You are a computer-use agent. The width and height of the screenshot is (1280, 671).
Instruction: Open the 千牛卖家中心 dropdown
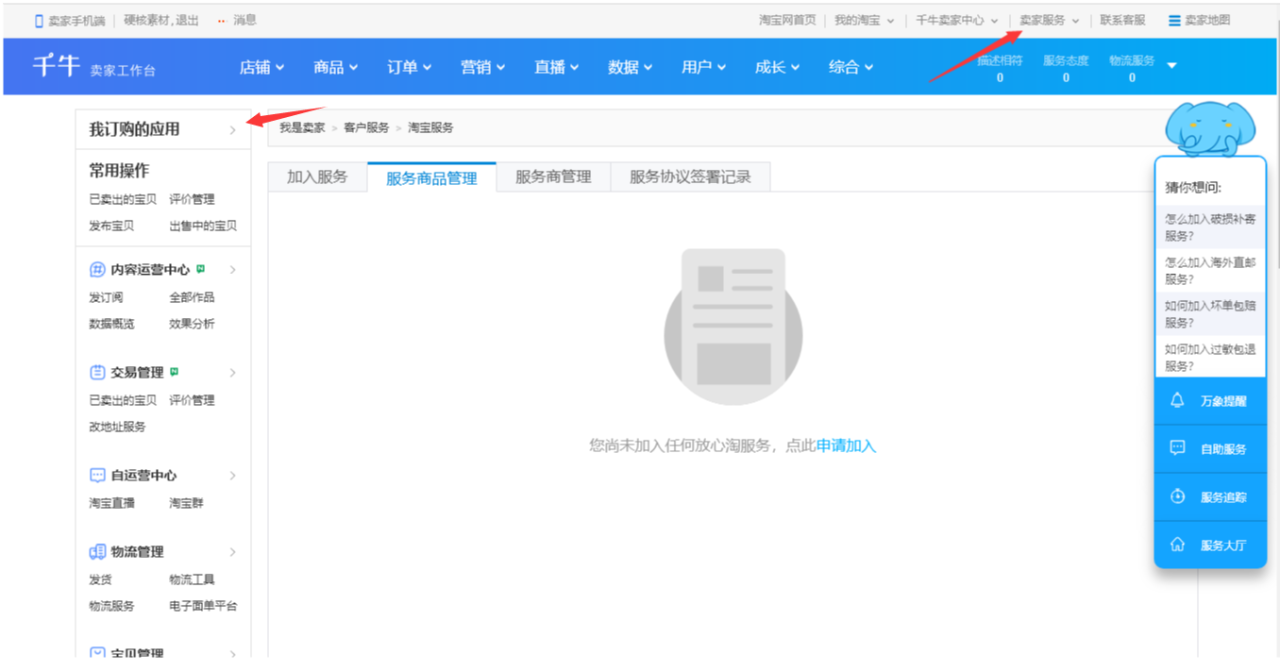tap(957, 20)
